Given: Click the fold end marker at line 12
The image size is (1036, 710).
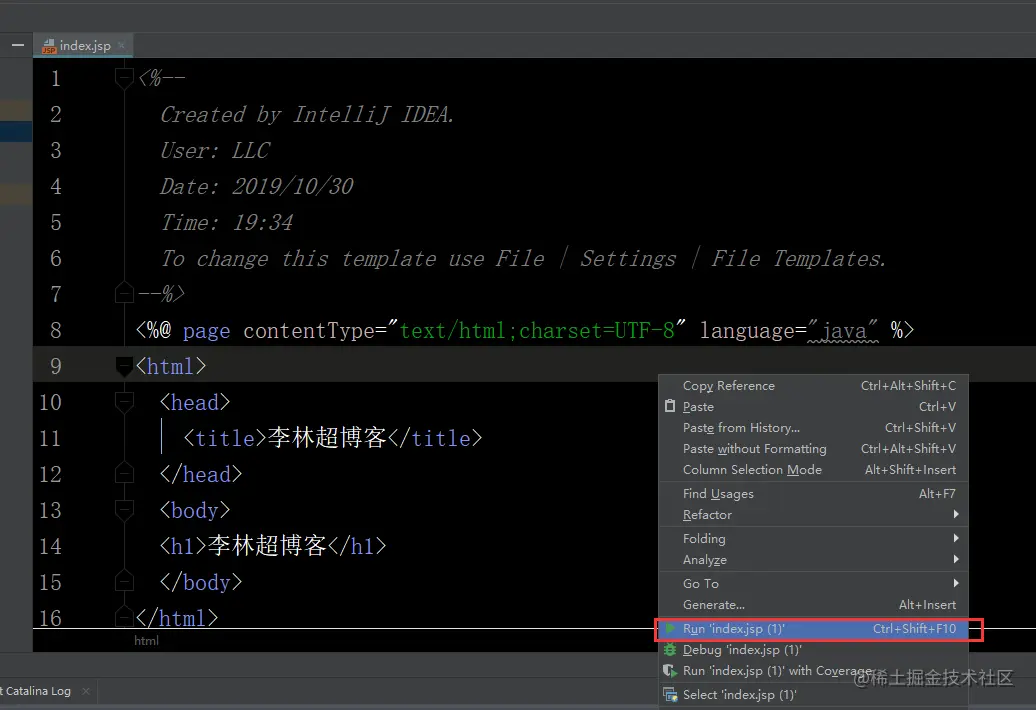Looking at the screenshot, I should [x=124, y=473].
